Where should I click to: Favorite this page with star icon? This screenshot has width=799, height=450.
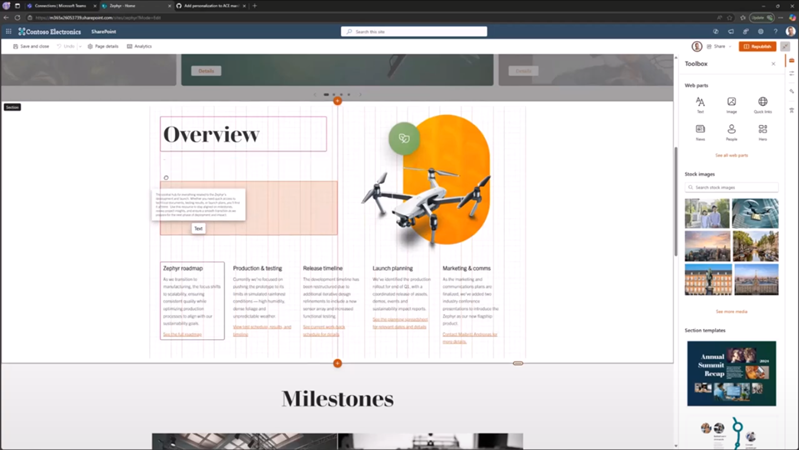coord(730,17)
